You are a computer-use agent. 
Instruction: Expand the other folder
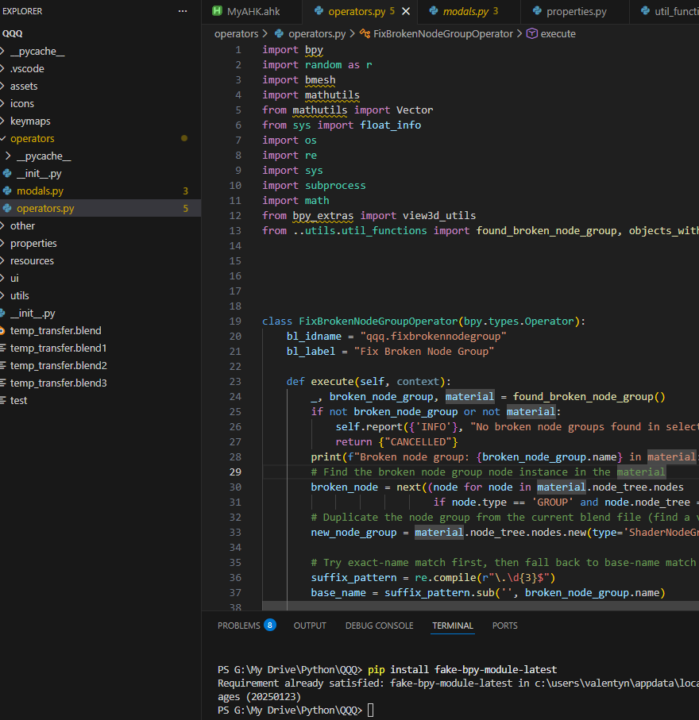click(100, 226)
